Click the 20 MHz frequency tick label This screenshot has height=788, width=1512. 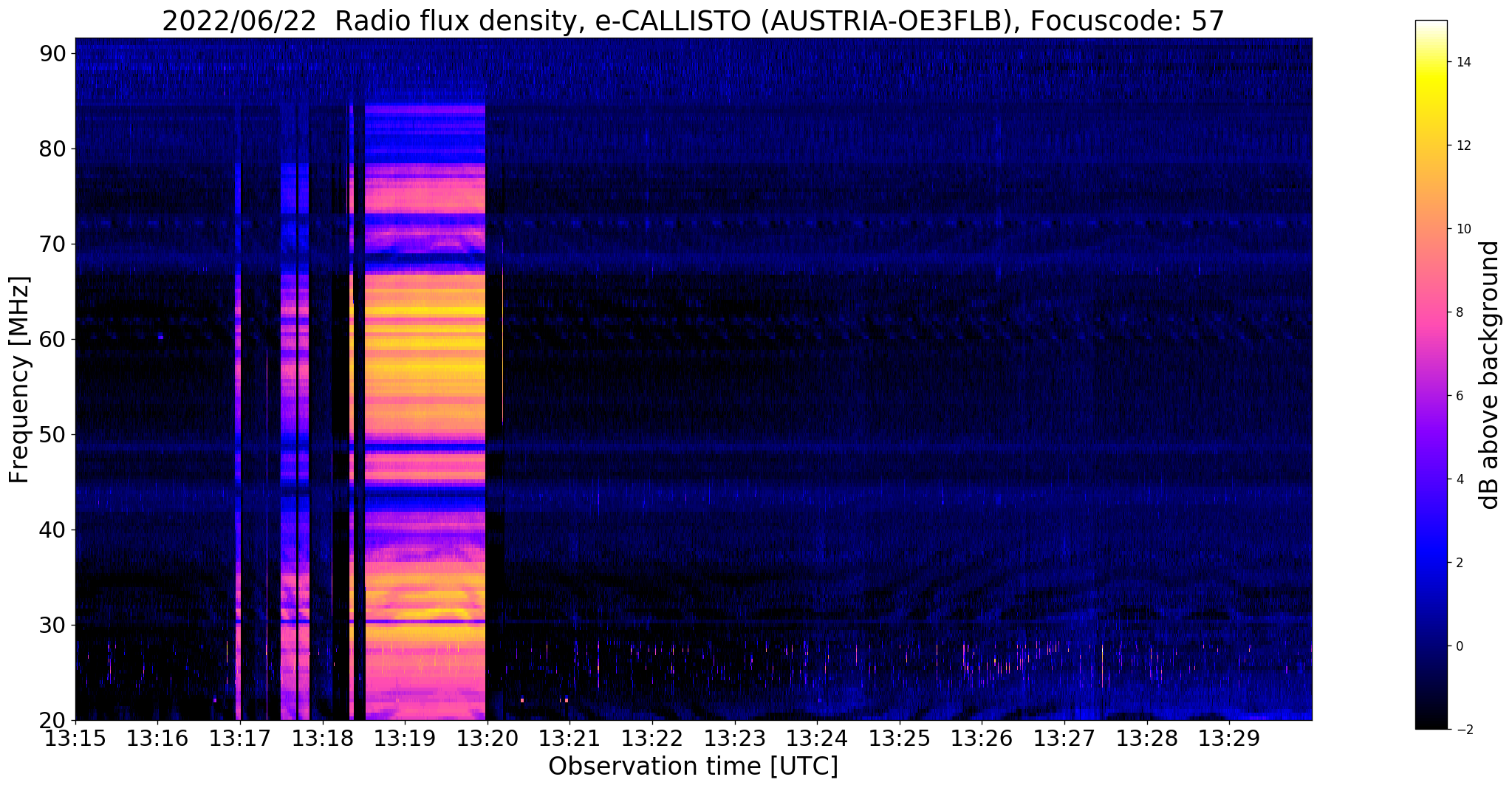point(52,720)
